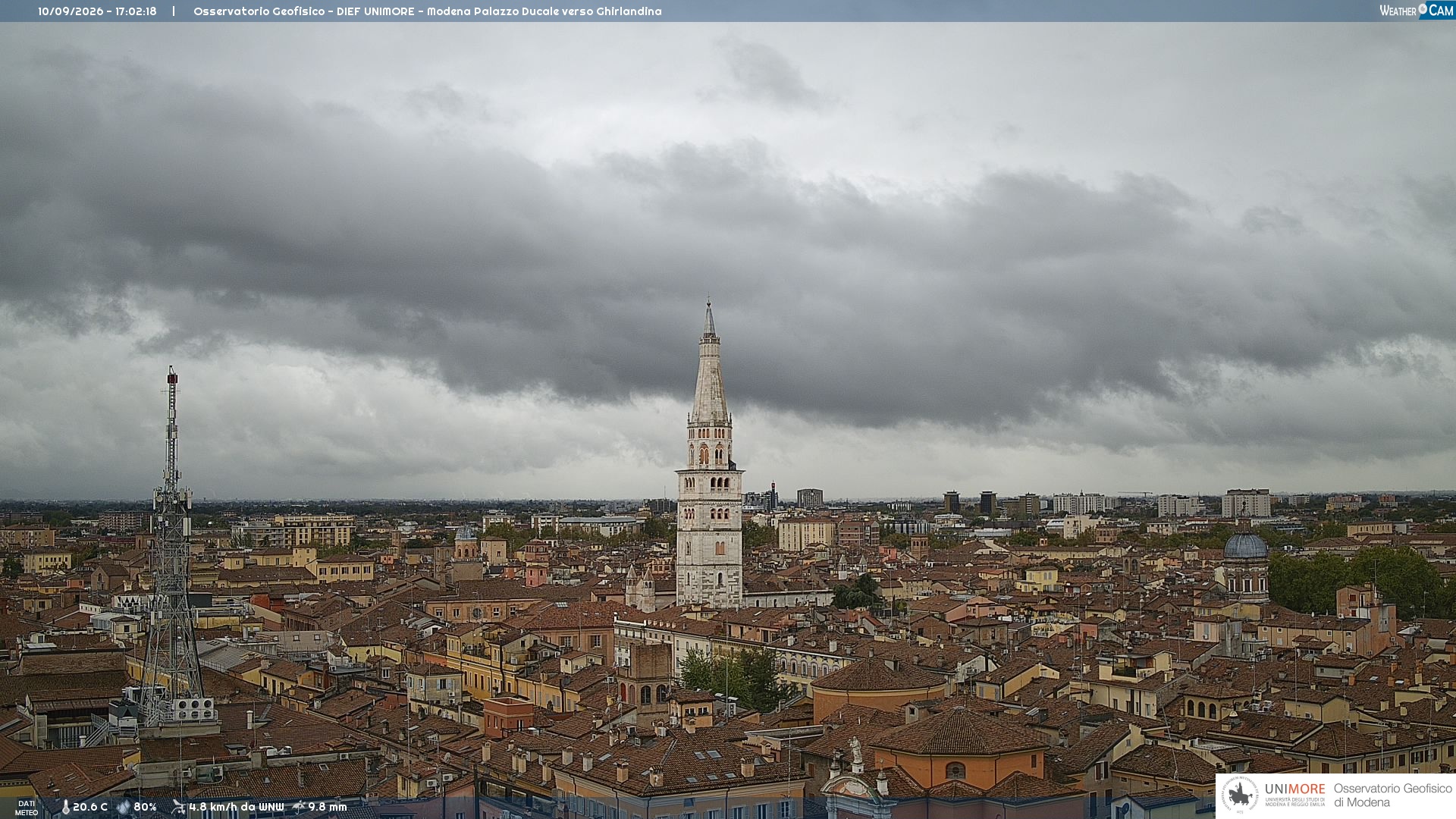Click the UNIMORE university seal emblem

[x=1240, y=795]
